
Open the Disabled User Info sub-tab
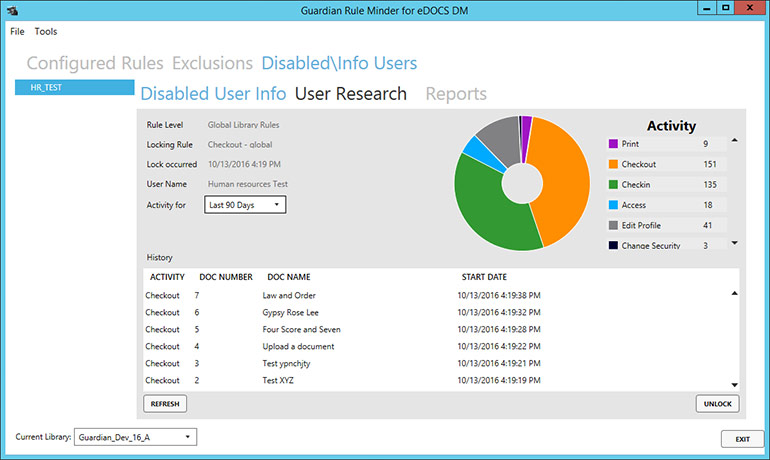(x=213, y=94)
